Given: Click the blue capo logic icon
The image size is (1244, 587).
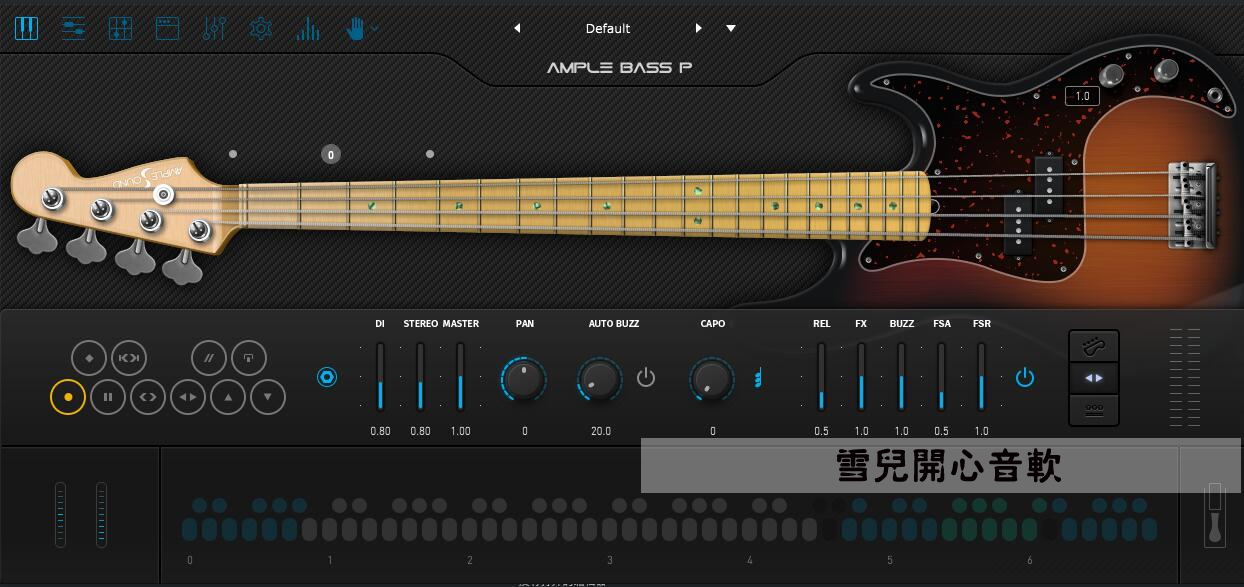Looking at the screenshot, I should click(x=759, y=377).
